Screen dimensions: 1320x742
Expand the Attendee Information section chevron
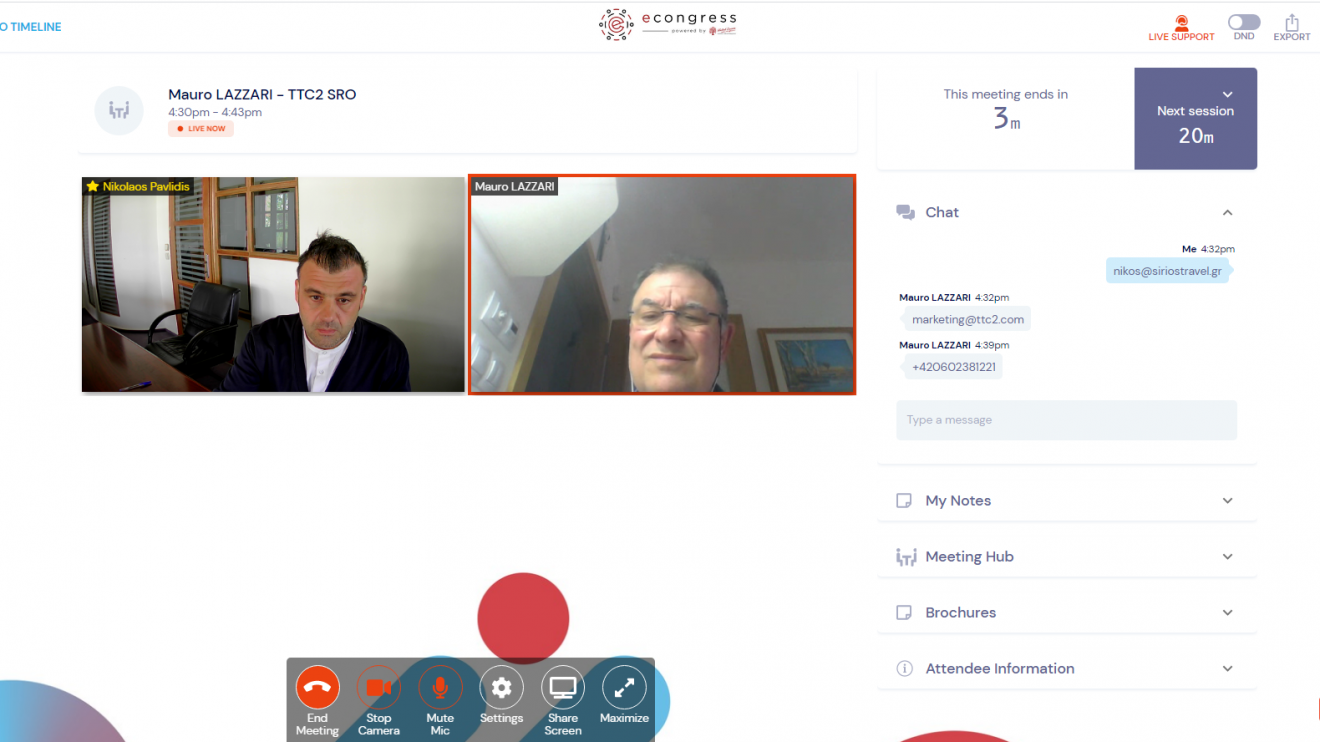(x=1228, y=669)
